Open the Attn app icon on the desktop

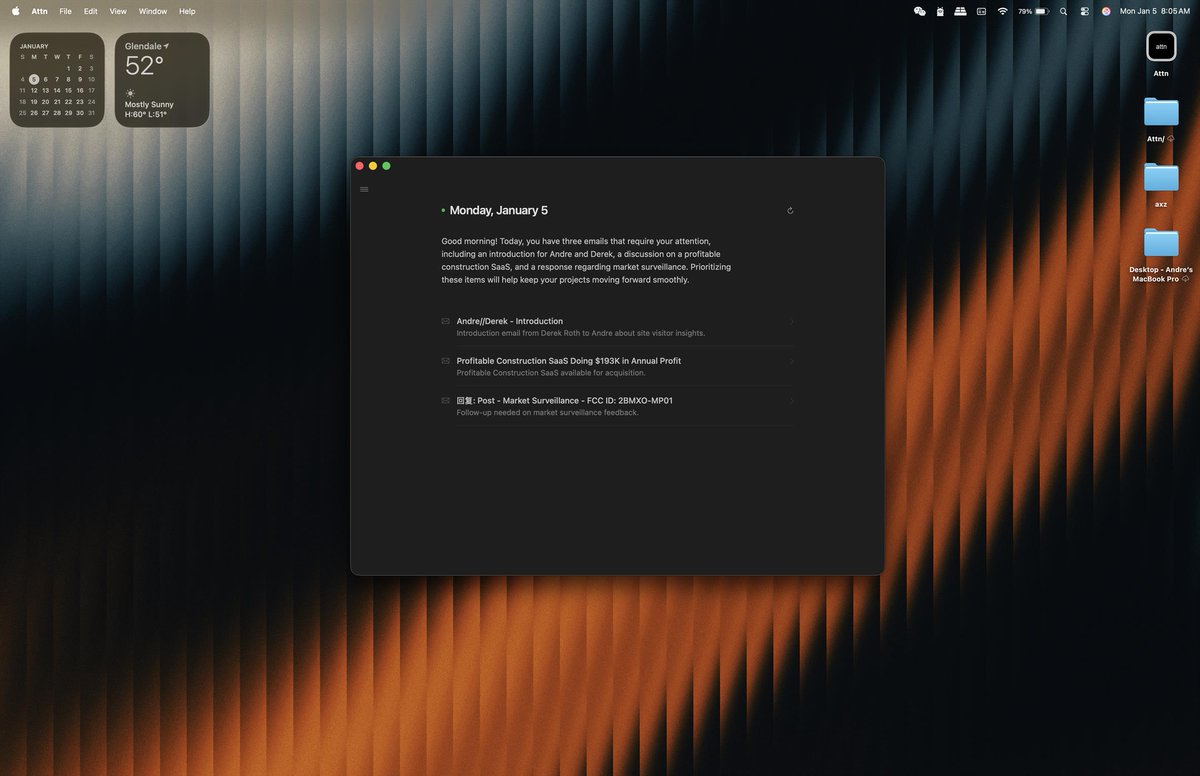tap(1161, 47)
